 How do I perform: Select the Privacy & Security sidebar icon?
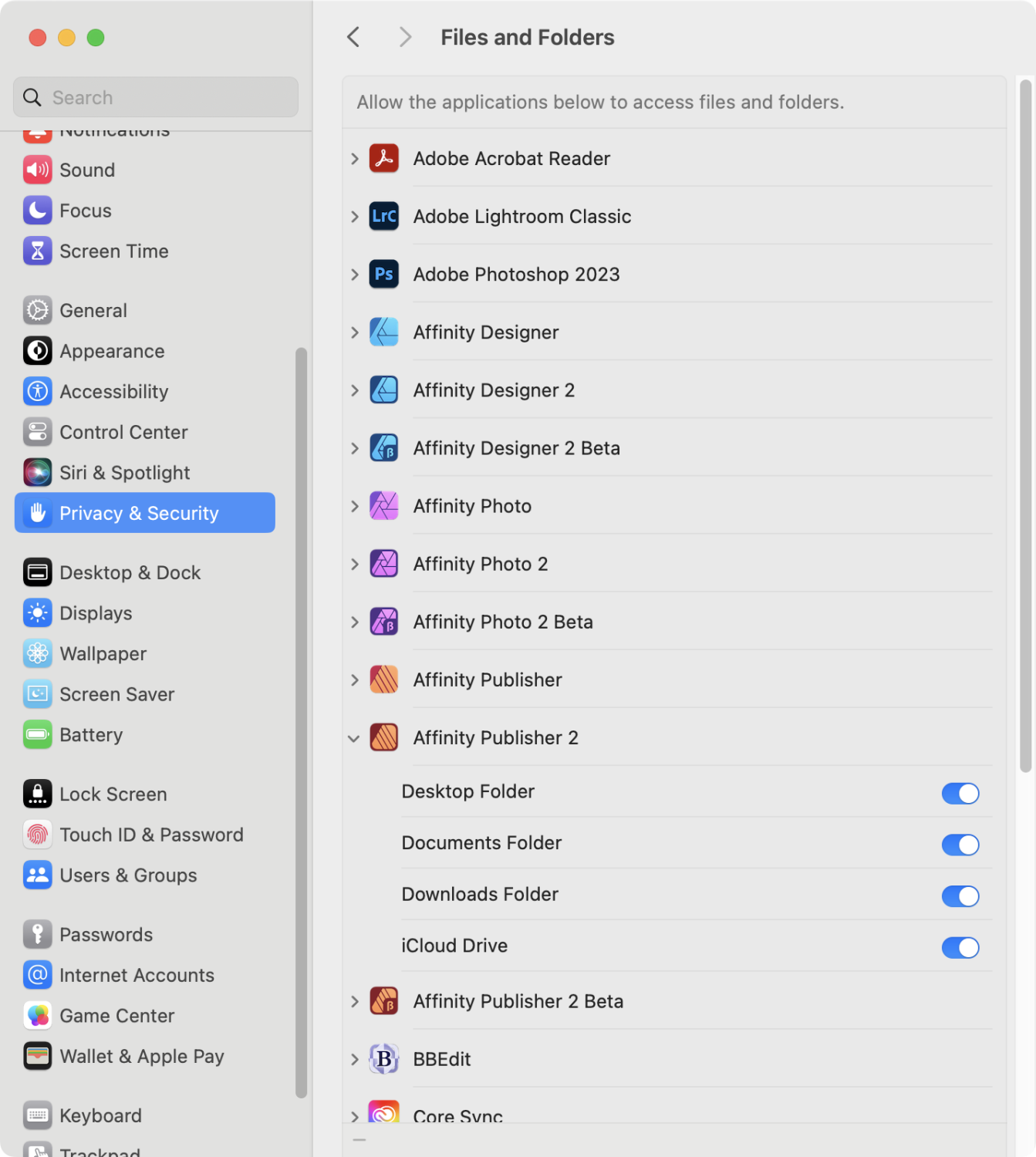tap(37, 513)
